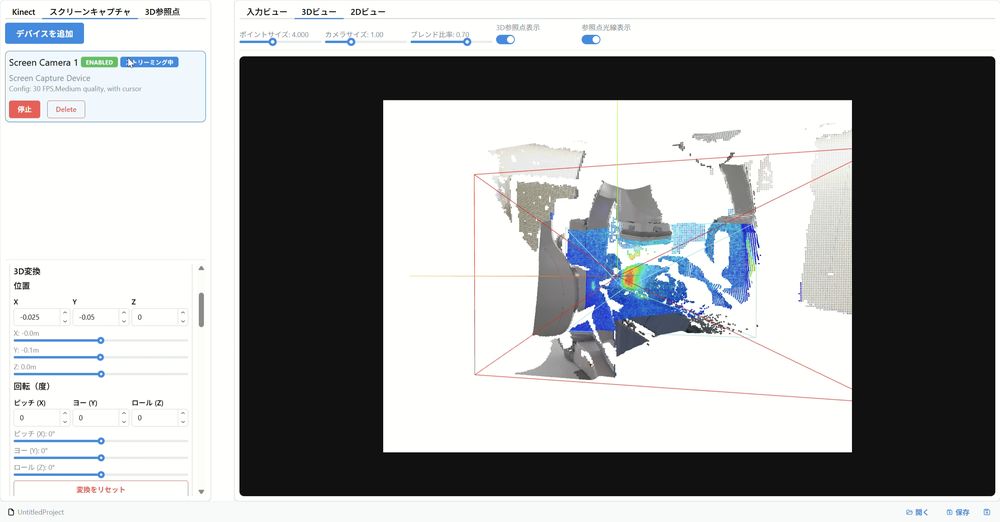The width and height of the screenshot is (1000, 522).
Task: Click the ブレンド比率 slider handle
Action: tap(467, 42)
